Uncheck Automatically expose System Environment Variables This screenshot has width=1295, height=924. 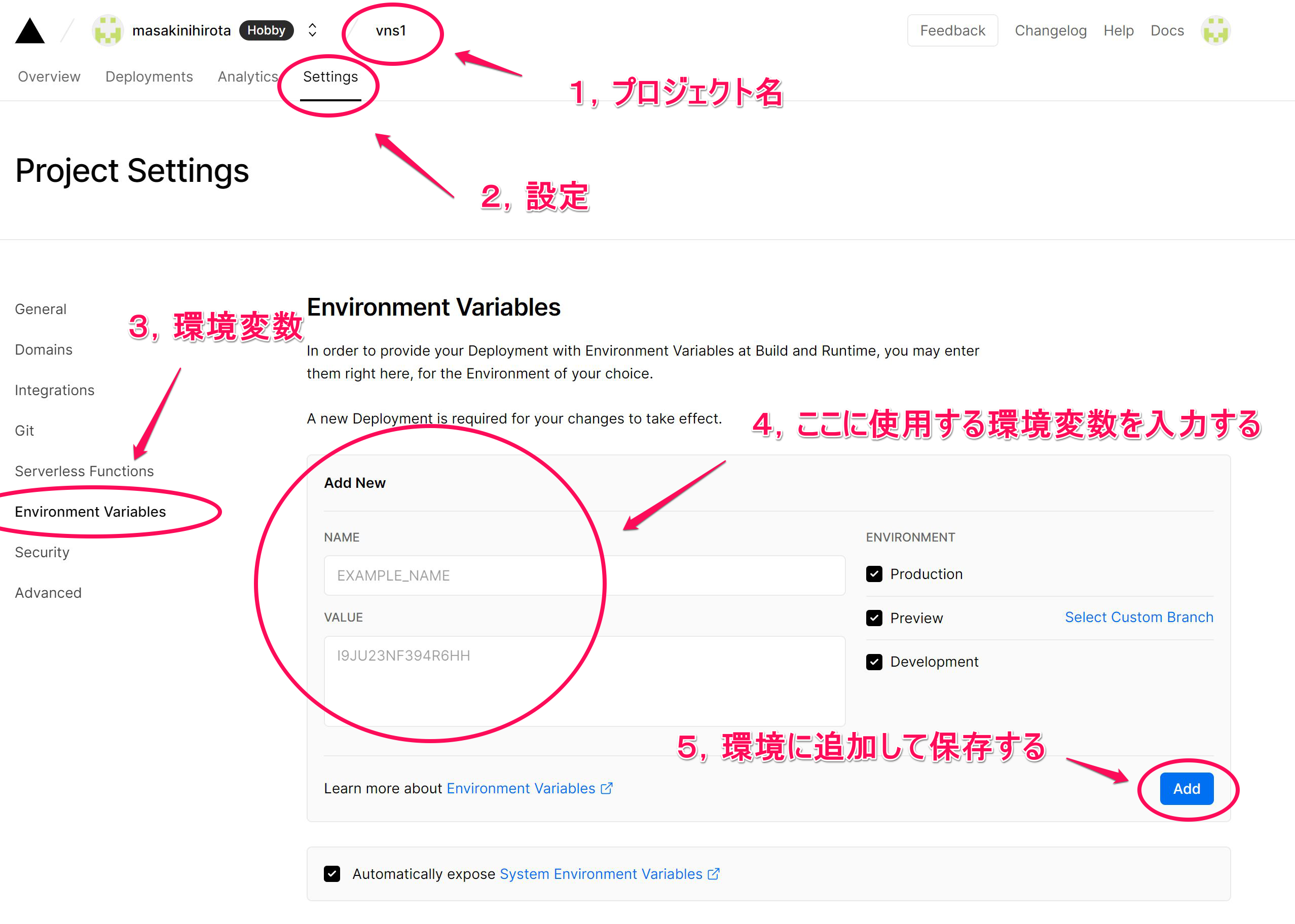pos(332,874)
